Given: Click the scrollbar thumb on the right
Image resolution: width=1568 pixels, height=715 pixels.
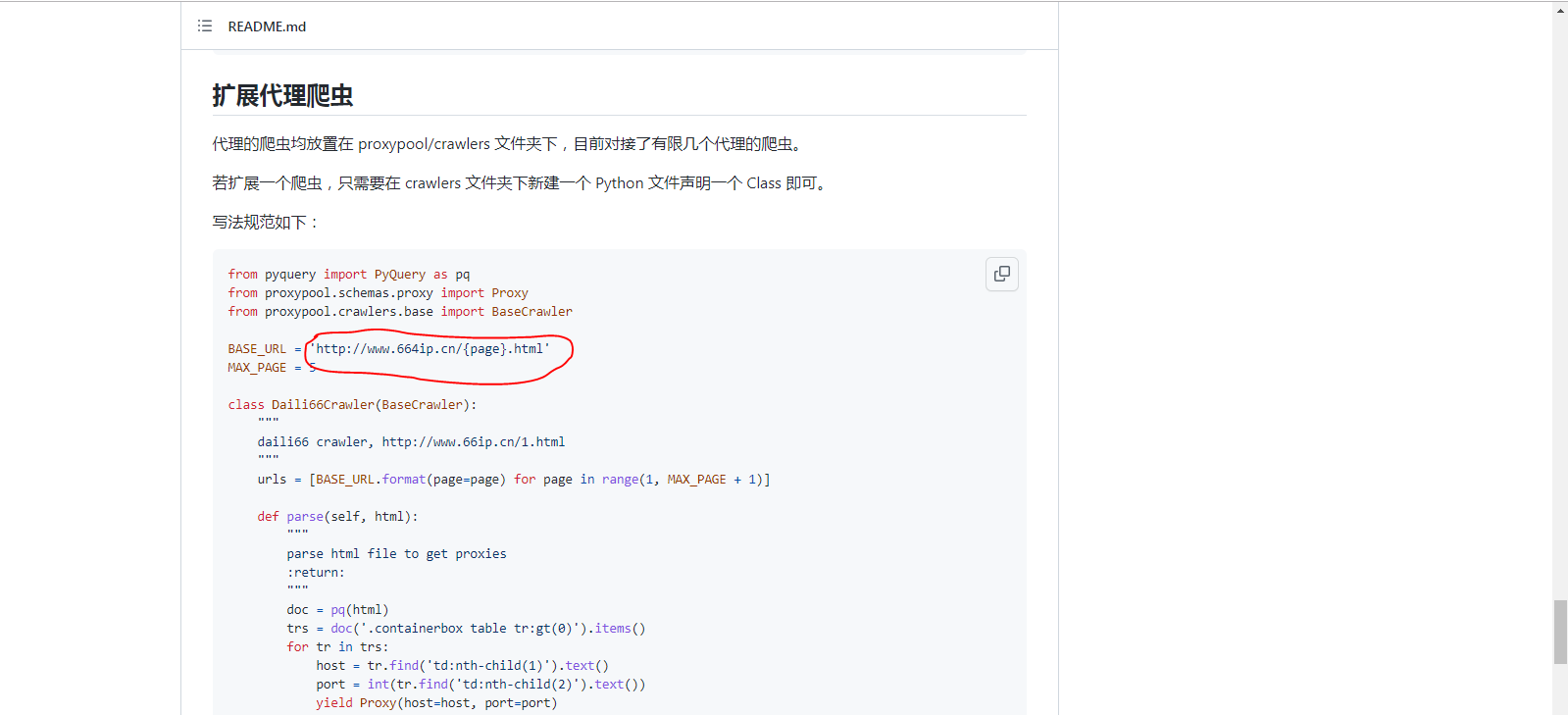Looking at the screenshot, I should [x=1560, y=632].
